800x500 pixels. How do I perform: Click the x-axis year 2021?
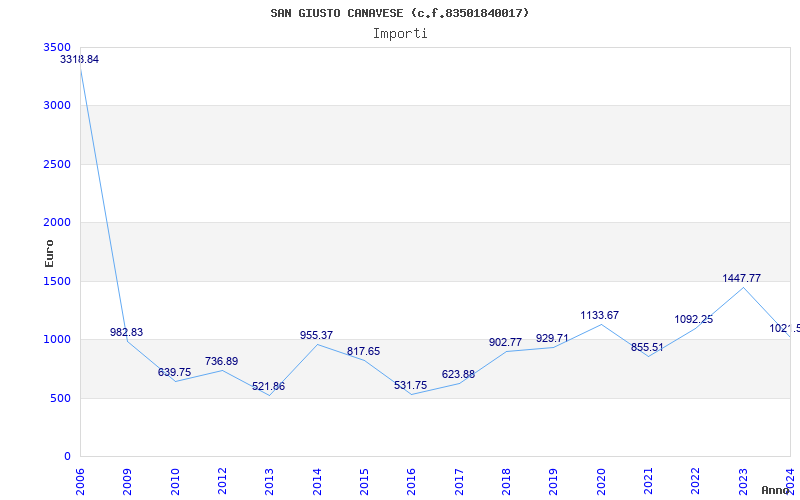coord(648,482)
